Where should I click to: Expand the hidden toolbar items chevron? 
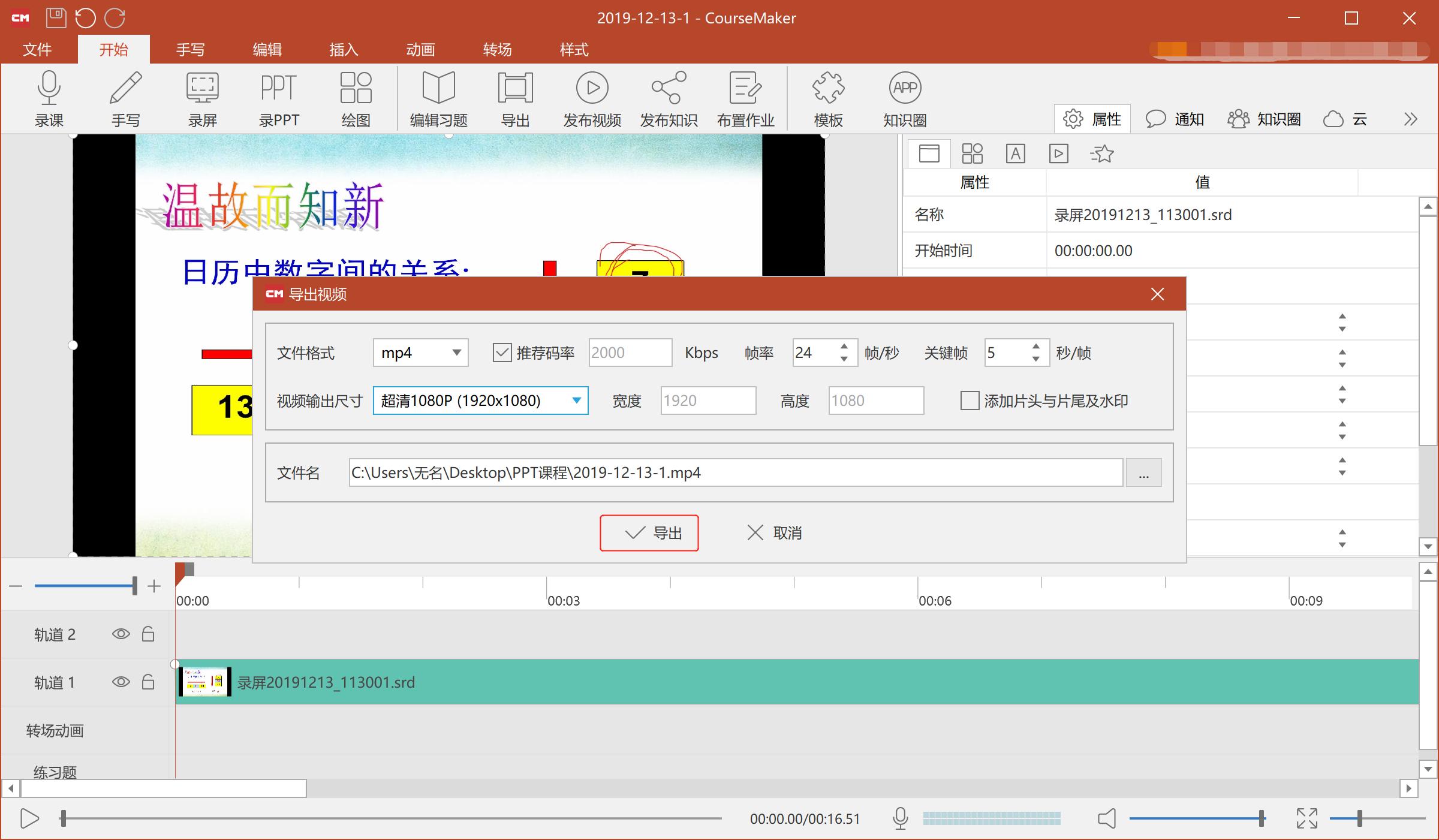(x=1410, y=119)
